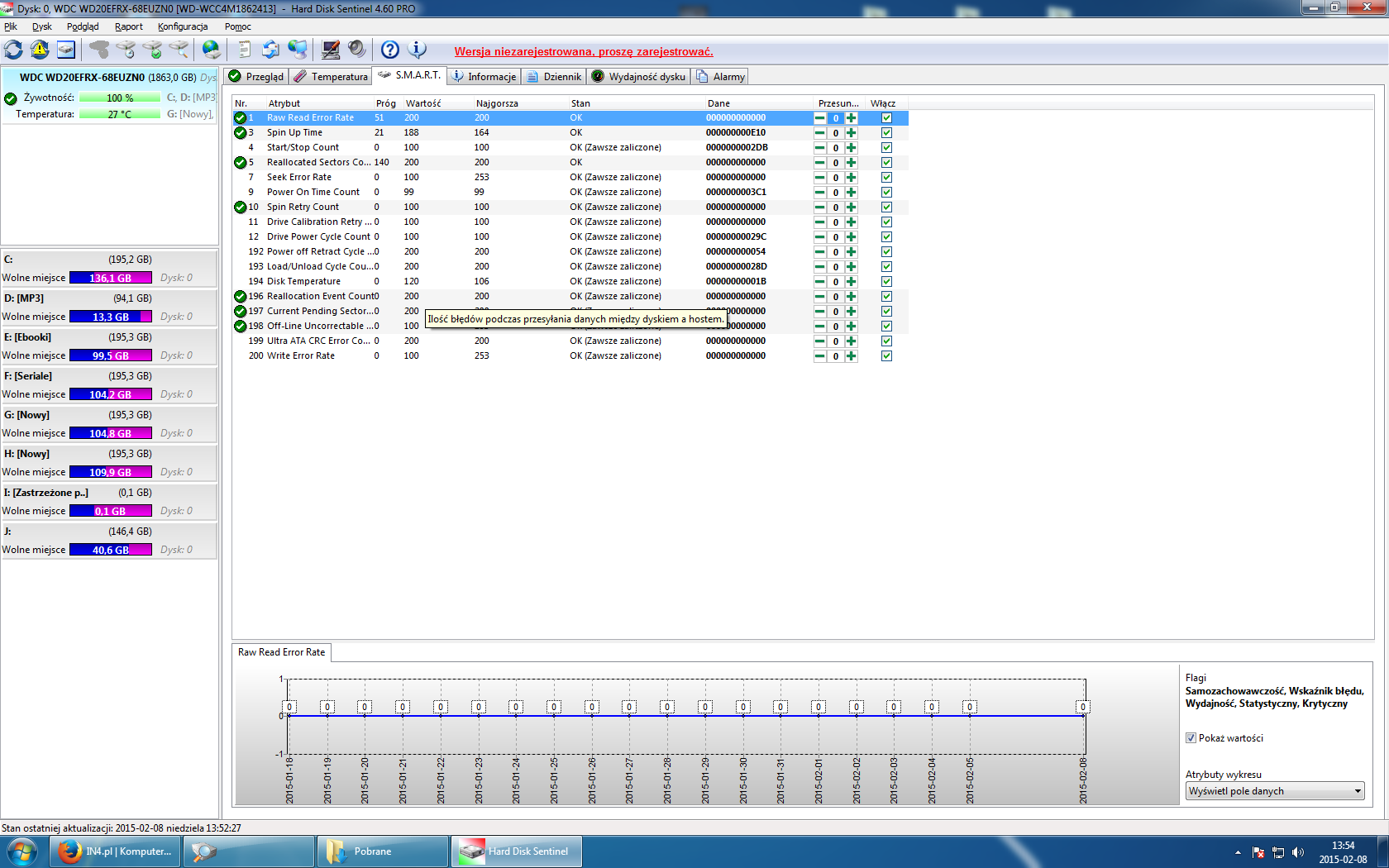Click disk with green checkmark toolbar icon

coord(152,50)
